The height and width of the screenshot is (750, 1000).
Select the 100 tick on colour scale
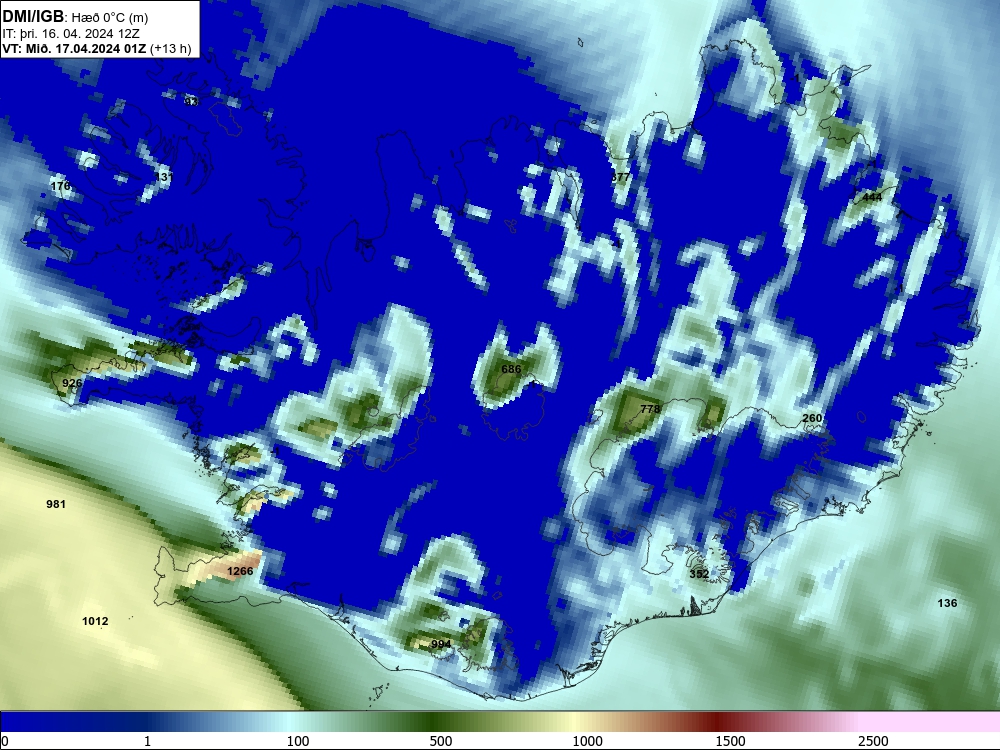(x=298, y=741)
